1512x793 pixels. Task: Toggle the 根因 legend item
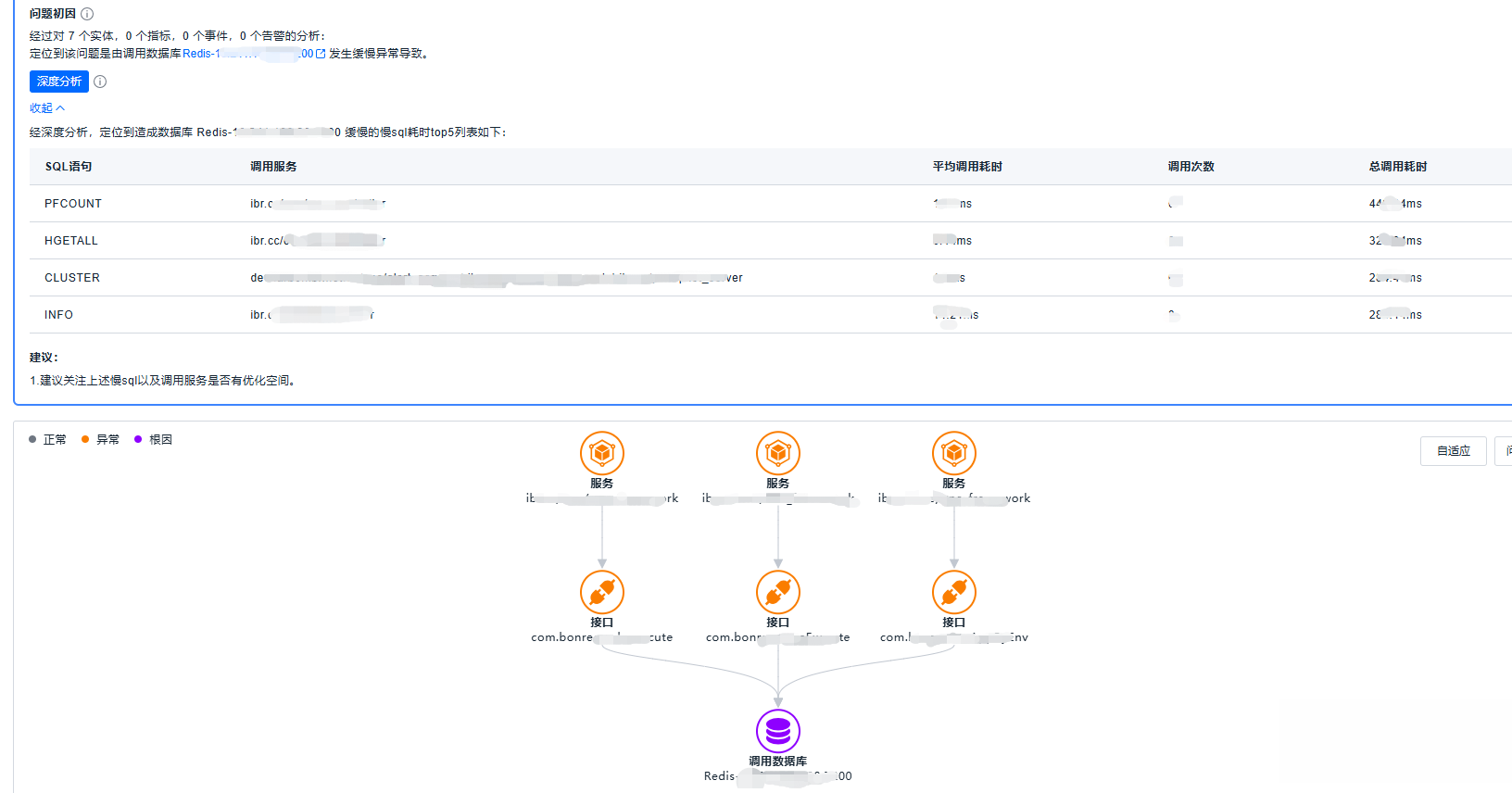154,440
